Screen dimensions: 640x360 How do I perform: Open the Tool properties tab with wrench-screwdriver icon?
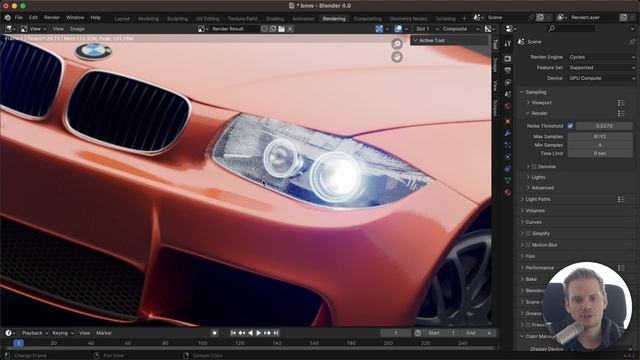[x=508, y=44]
